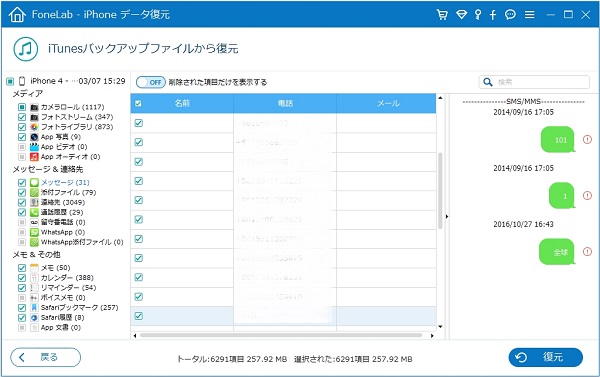Uncheck the メモ (50) checkbox
This screenshot has width=600, height=377.
point(22,268)
